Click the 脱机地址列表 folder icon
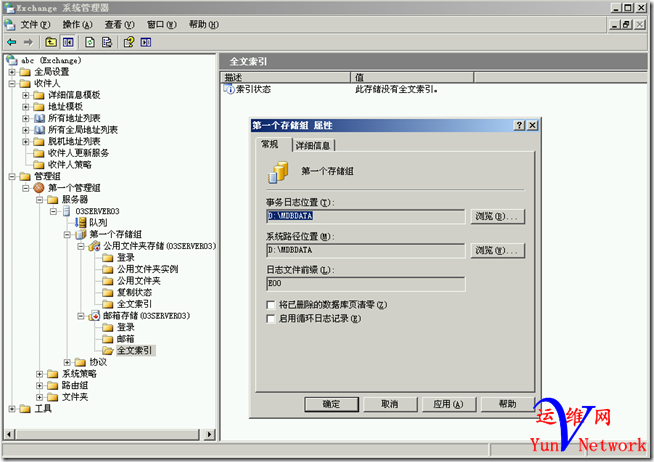The image size is (654, 462). (39, 141)
